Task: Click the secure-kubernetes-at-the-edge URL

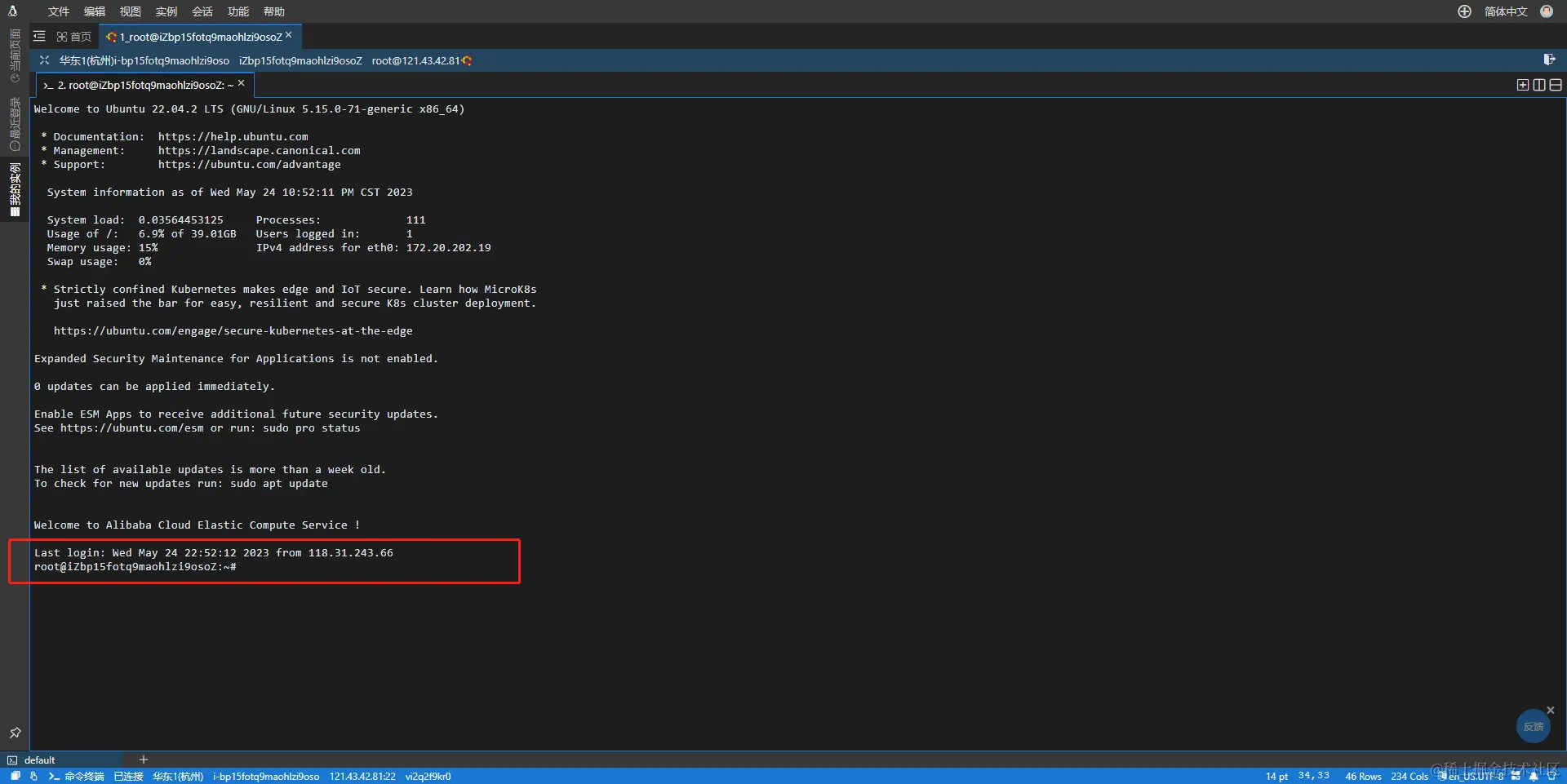Action: click(x=233, y=331)
